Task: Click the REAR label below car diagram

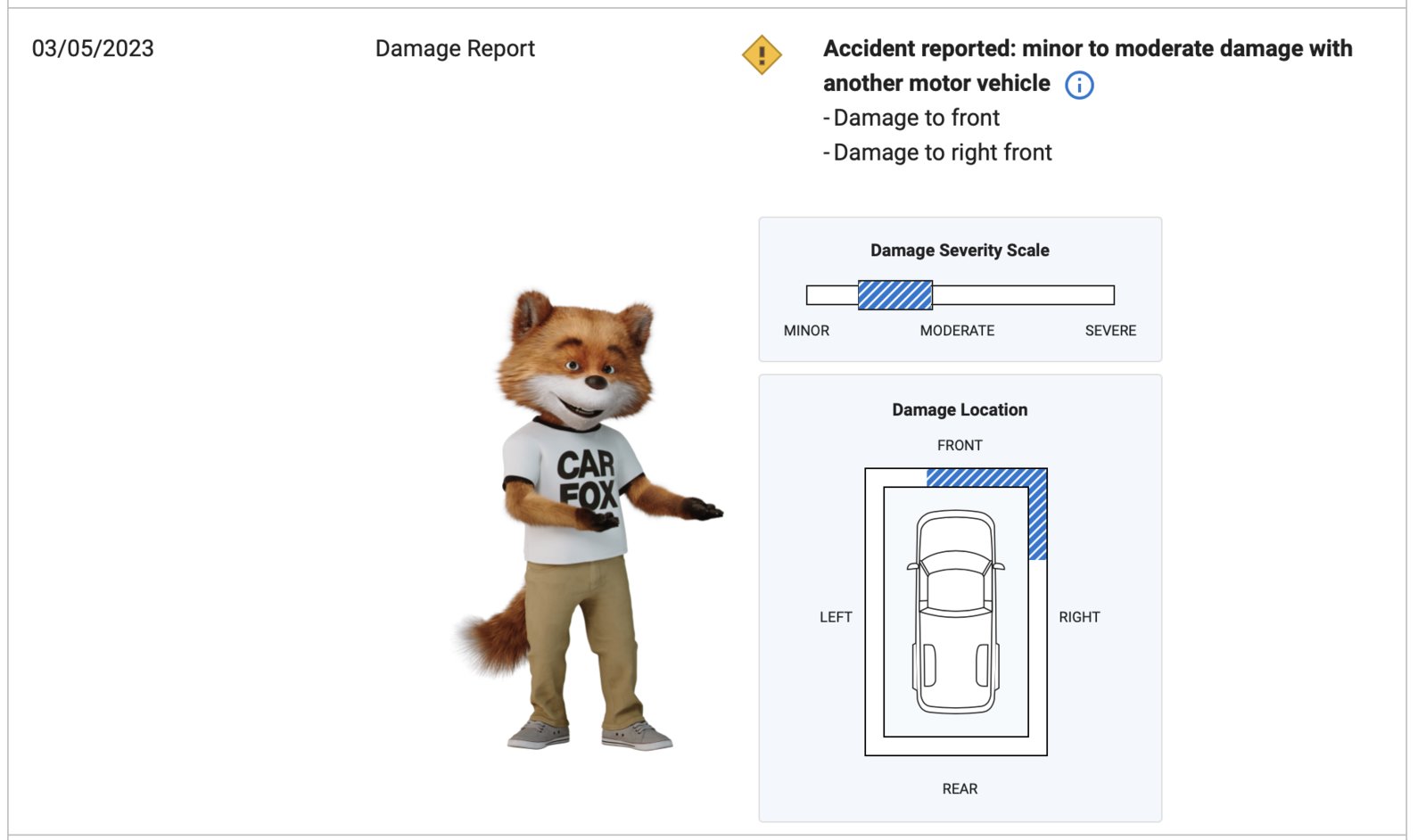Action: click(x=960, y=789)
